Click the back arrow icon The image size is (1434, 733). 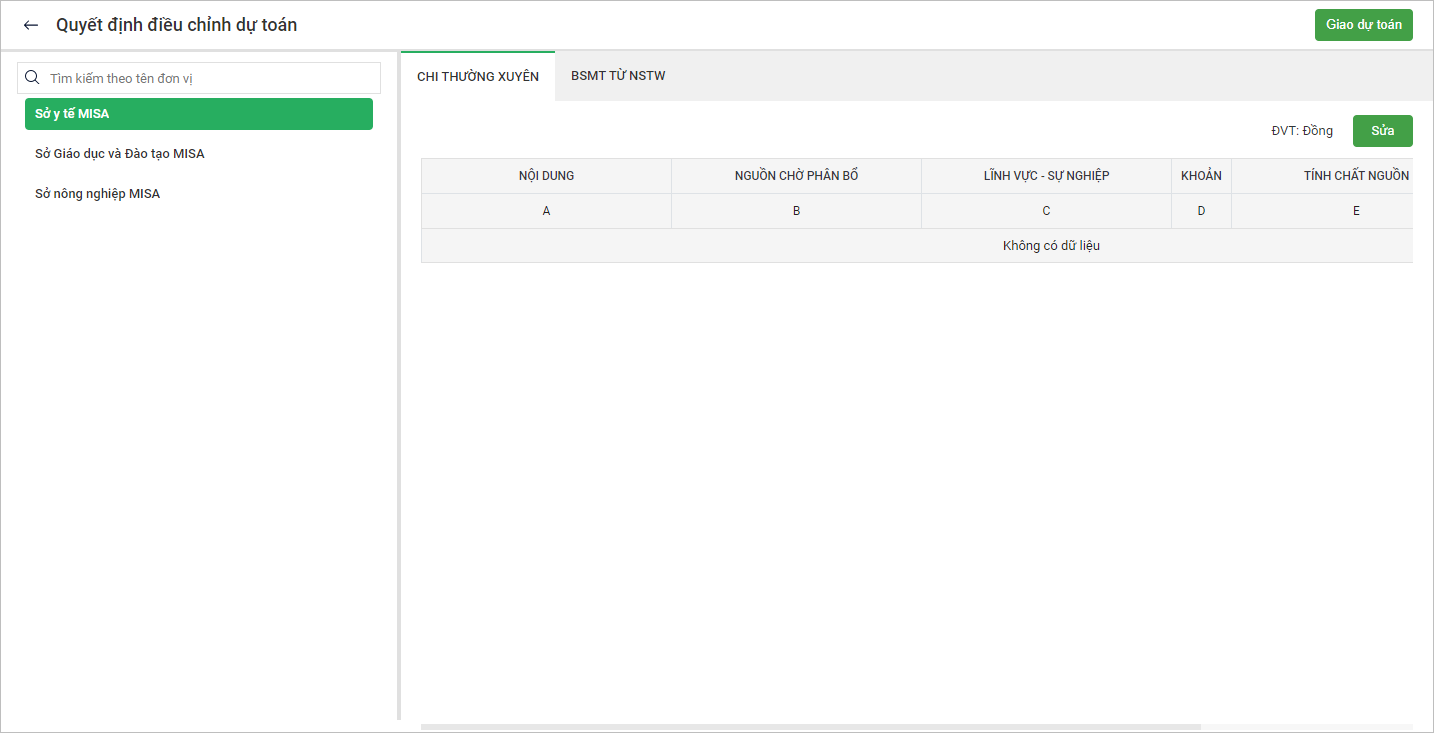click(x=31, y=25)
